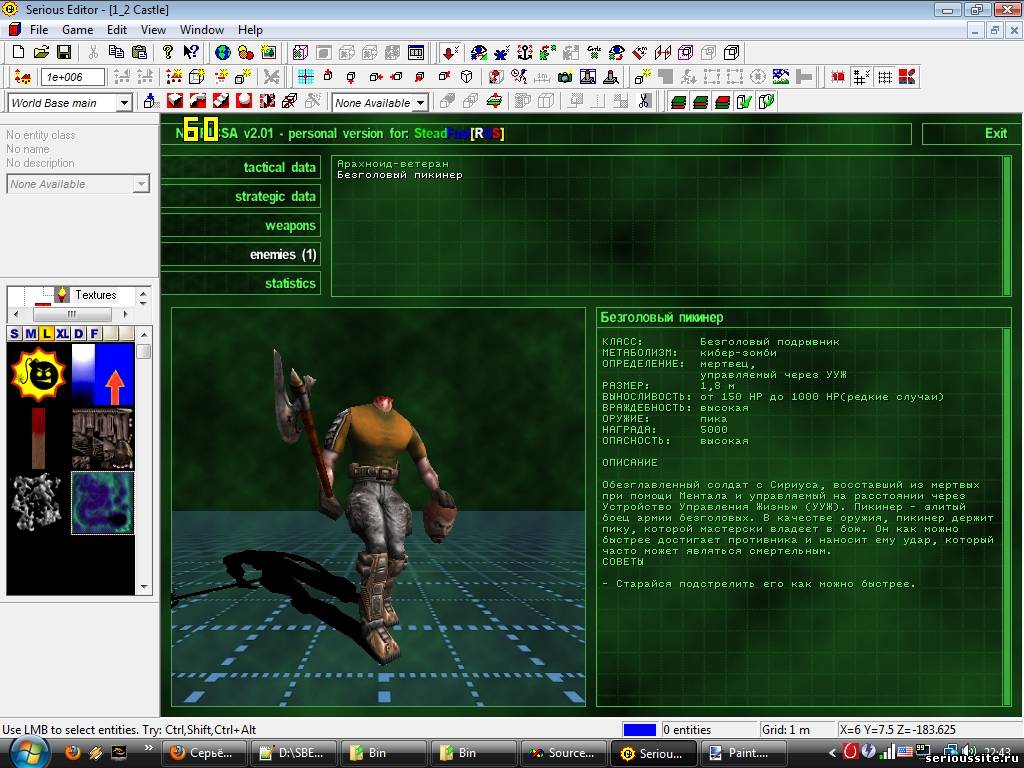Click the landscape picture icon in the second toolbar row

(x=780, y=77)
